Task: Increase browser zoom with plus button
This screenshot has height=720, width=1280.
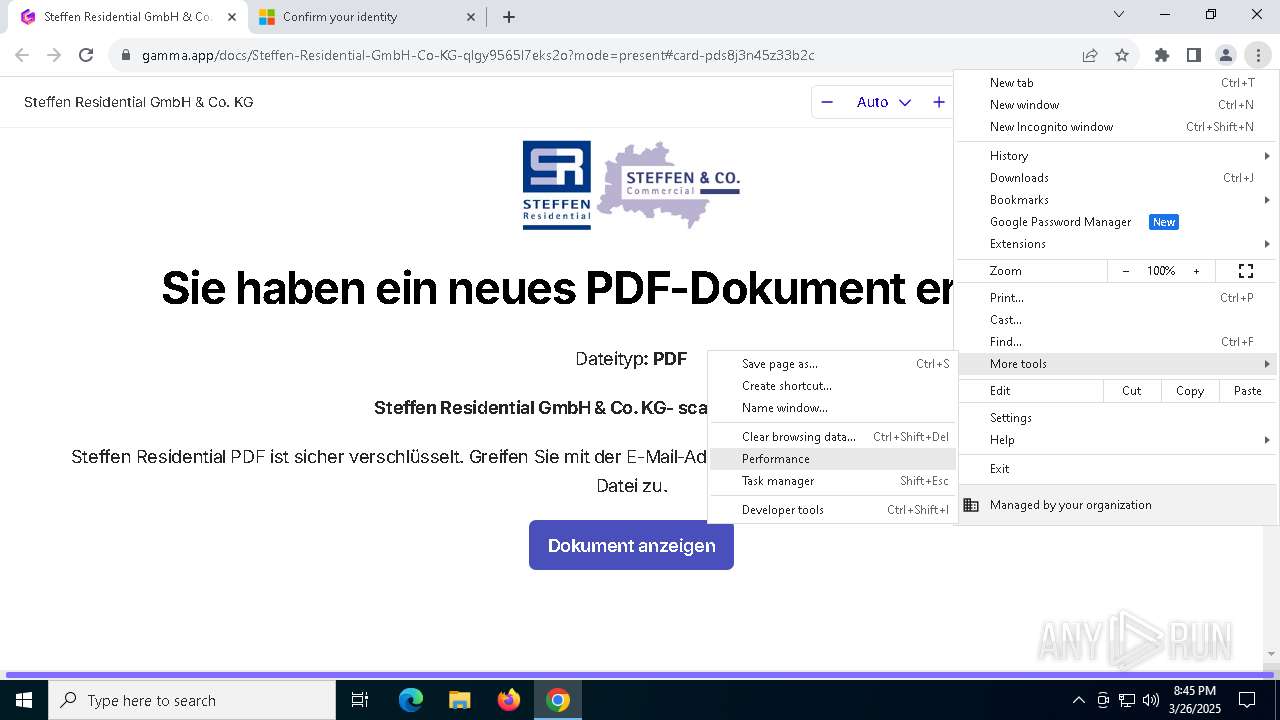Action: [1196, 271]
